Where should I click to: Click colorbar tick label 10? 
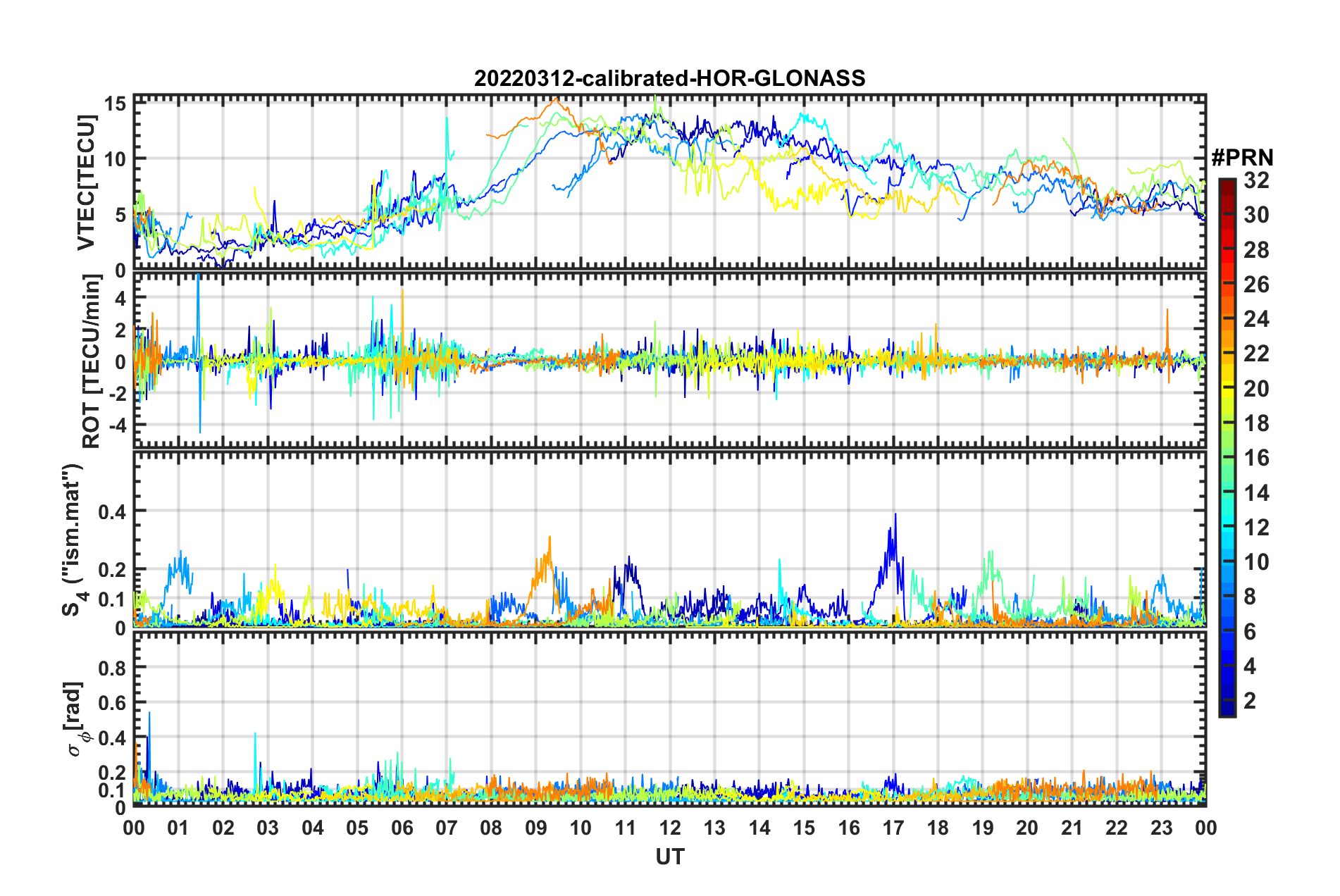click(x=1256, y=562)
